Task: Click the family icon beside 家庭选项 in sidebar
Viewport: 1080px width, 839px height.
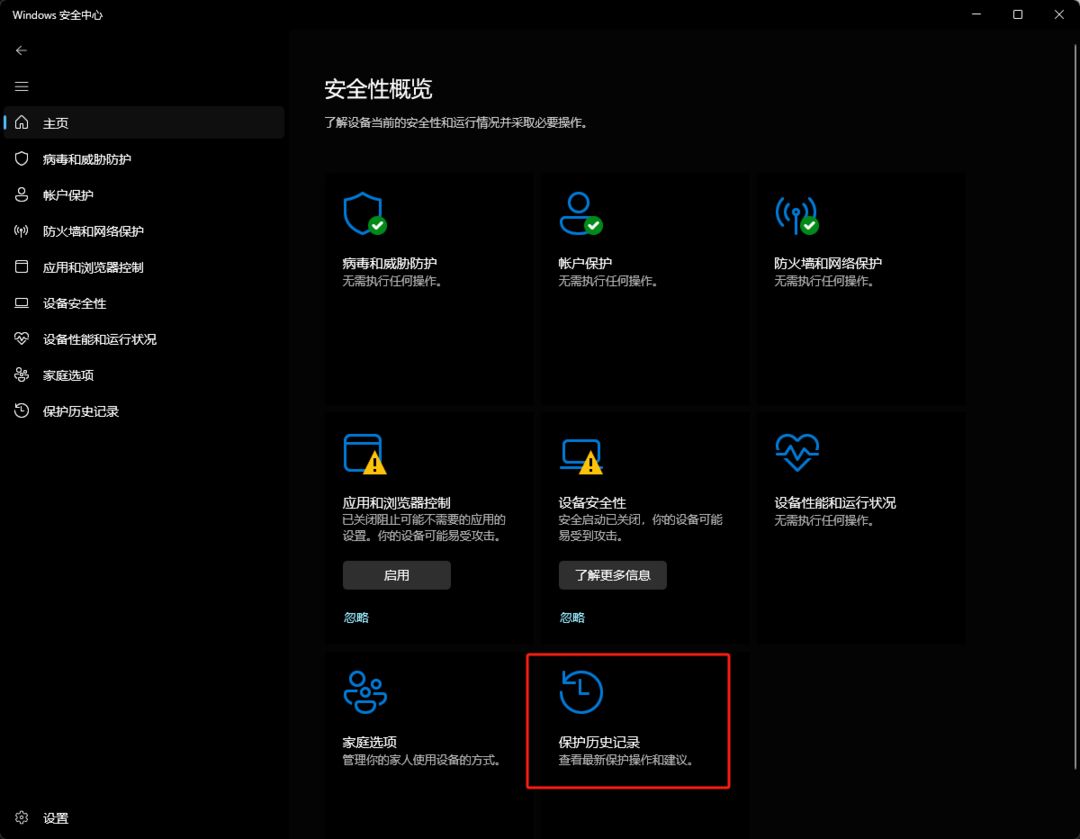Action: [x=21, y=375]
